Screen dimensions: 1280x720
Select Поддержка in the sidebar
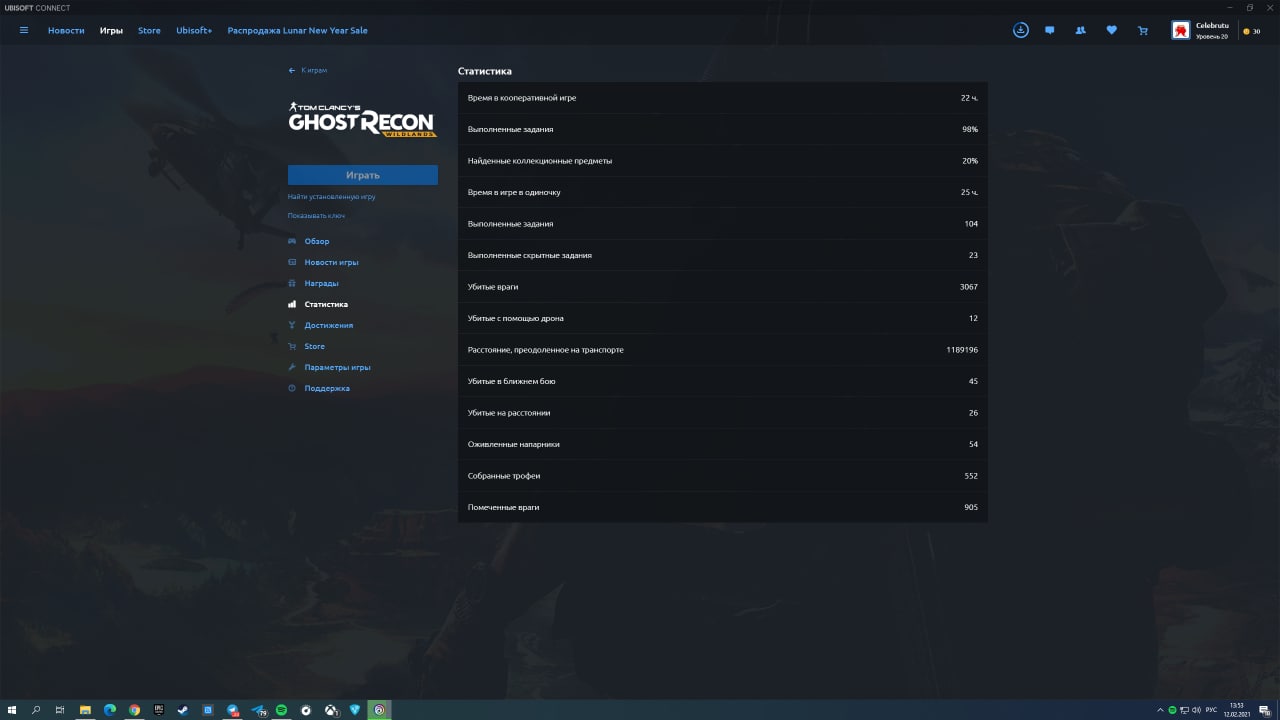[x=327, y=388]
